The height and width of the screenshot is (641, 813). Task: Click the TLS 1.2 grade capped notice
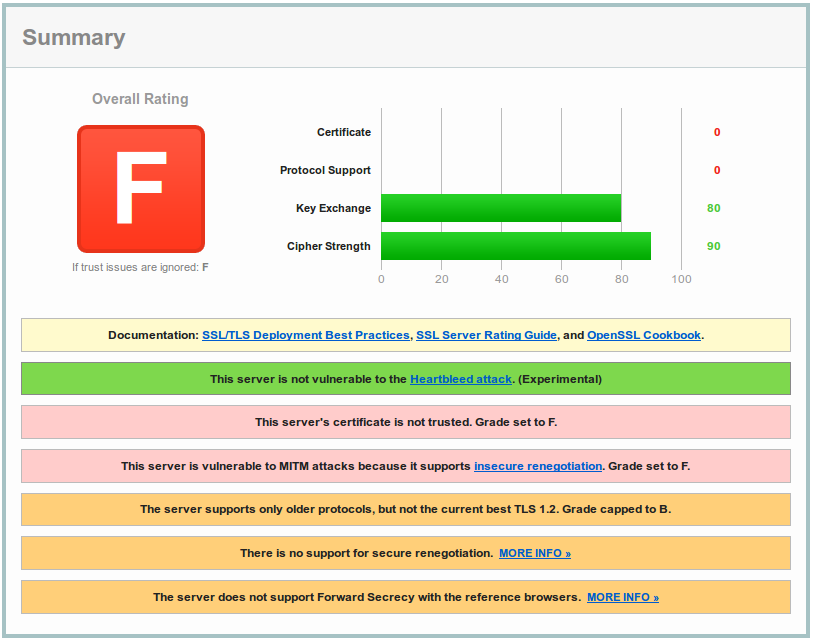tap(406, 509)
